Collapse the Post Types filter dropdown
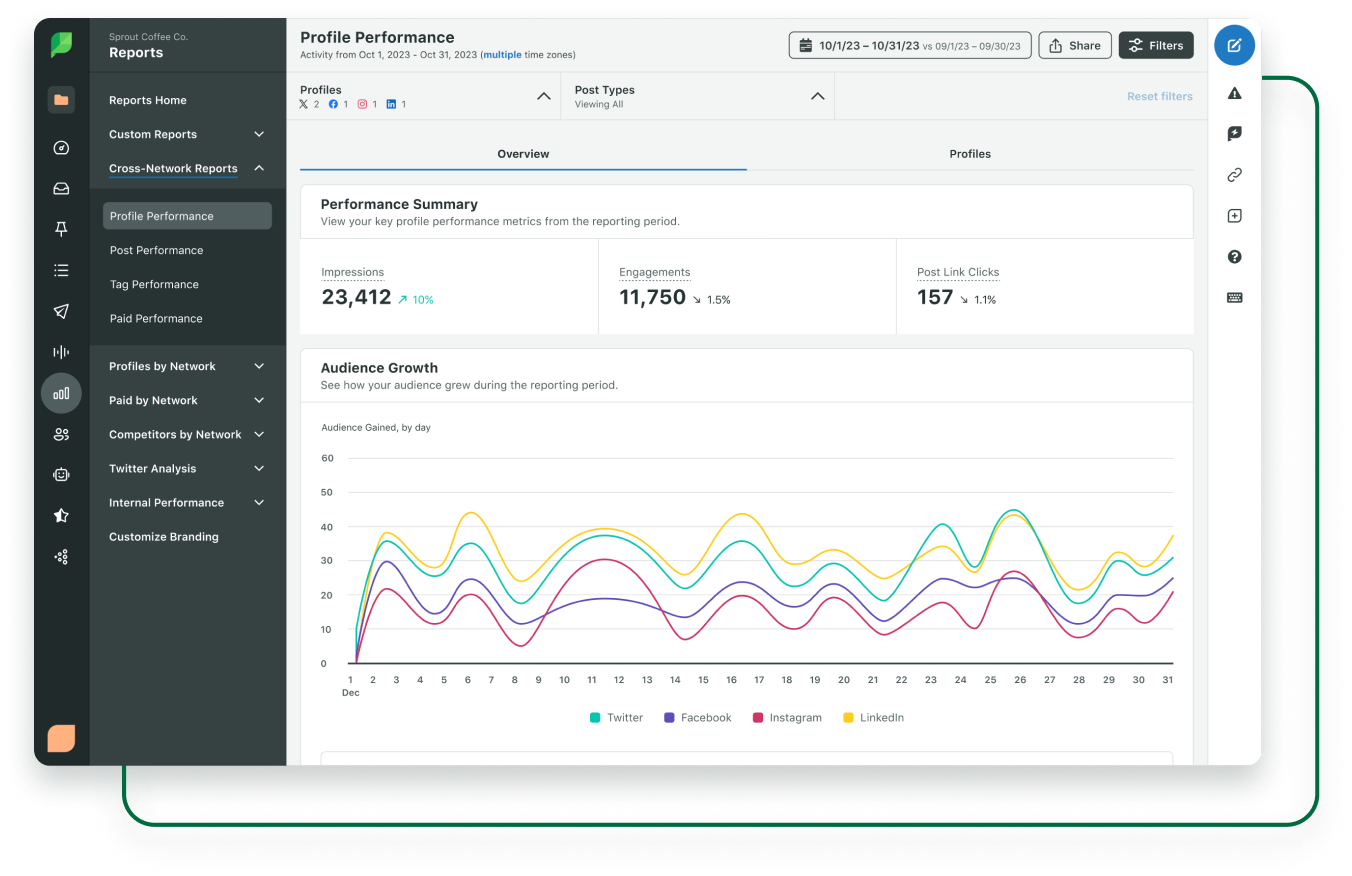Image resolution: width=1352 pixels, height=876 pixels. tap(818, 96)
